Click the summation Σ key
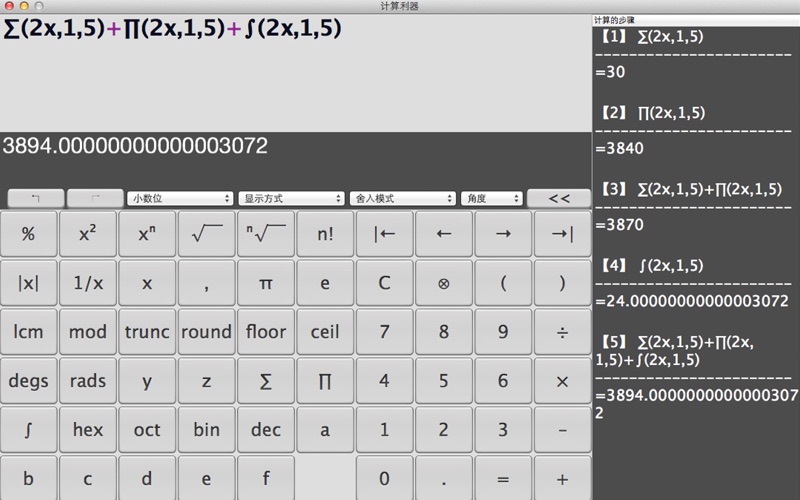This screenshot has height=500, width=800. click(266, 381)
